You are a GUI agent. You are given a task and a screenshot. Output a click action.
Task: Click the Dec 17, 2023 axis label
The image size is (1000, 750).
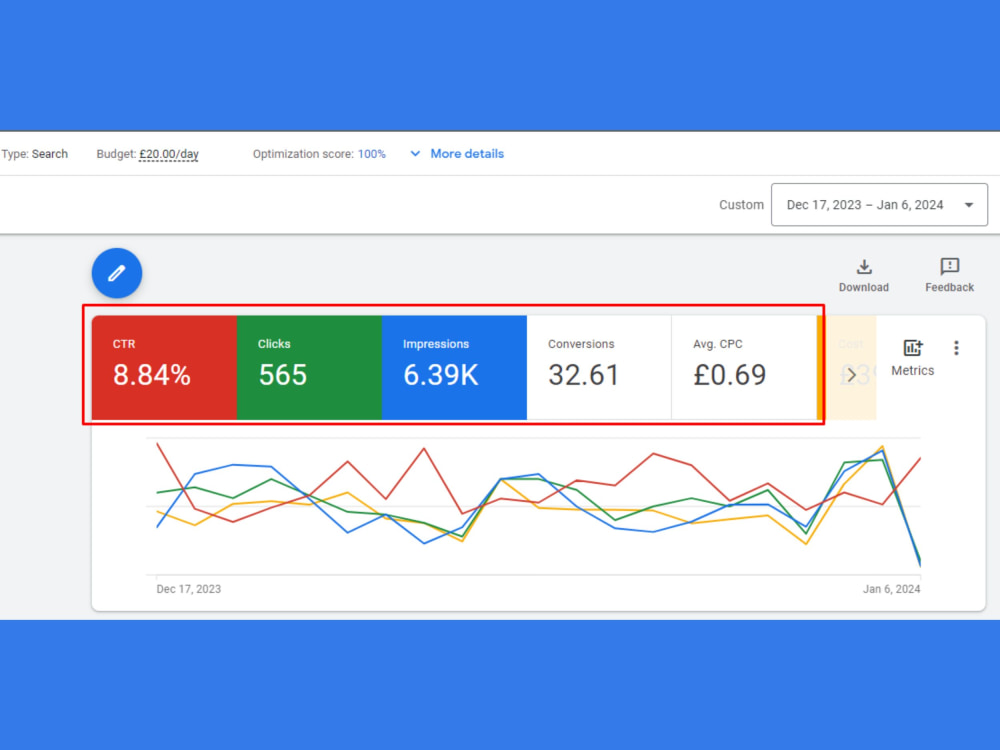coord(189,589)
